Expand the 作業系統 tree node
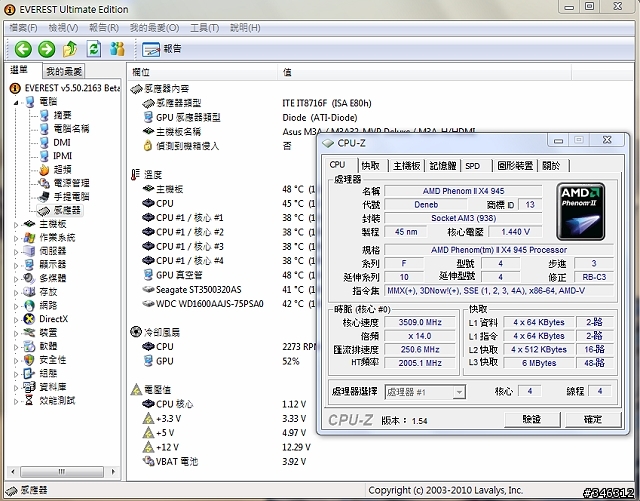The height and width of the screenshot is (501, 640). [x=16, y=238]
